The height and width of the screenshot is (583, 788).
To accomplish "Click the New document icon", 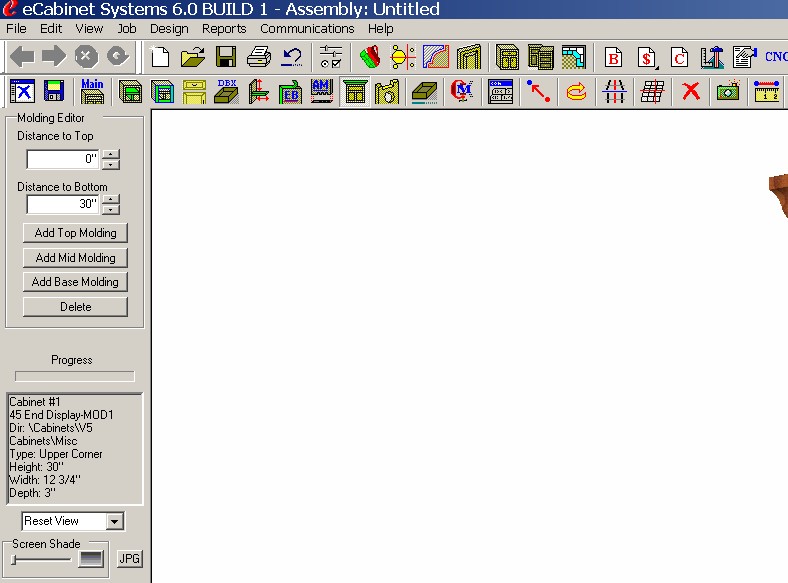I will [x=160, y=56].
